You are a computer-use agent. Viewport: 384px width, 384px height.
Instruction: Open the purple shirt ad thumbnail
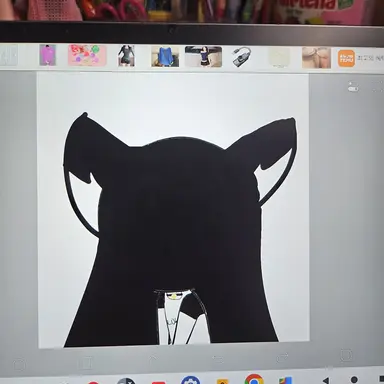(x=48, y=55)
